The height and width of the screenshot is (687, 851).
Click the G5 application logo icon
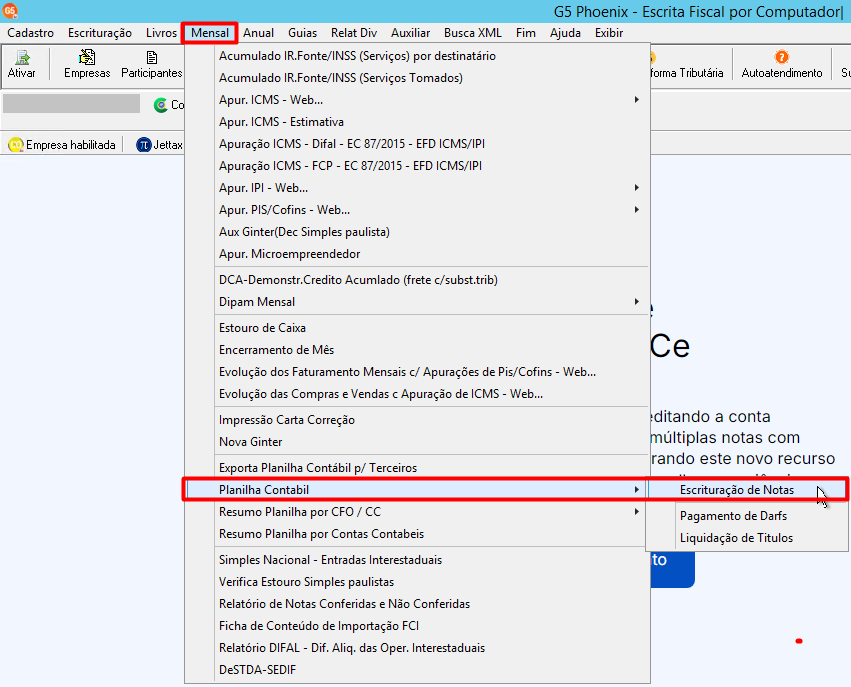(x=10, y=10)
